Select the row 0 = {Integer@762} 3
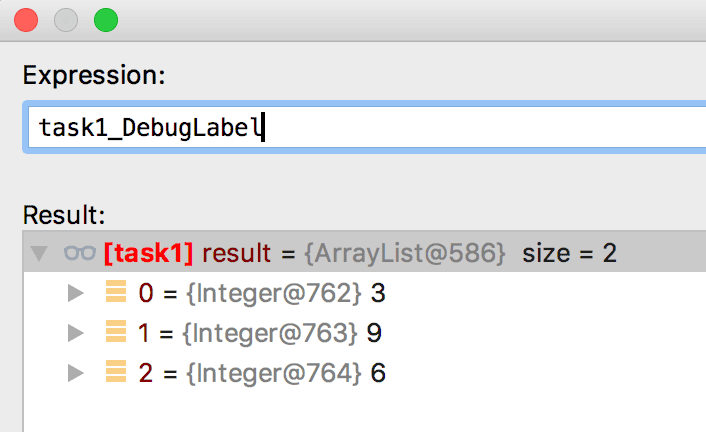The image size is (706, 432). [364, 293]
